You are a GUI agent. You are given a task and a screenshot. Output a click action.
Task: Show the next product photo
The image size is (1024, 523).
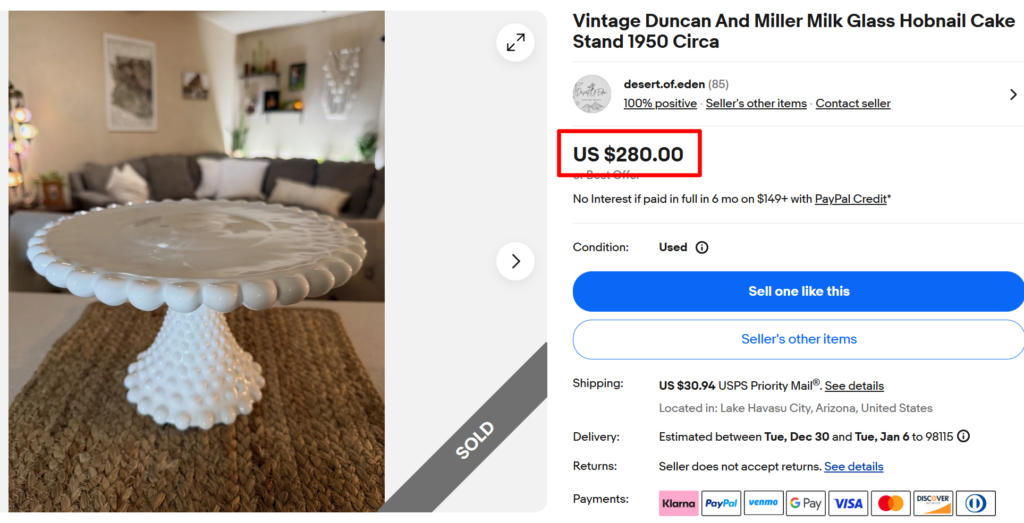coord(515,261)
